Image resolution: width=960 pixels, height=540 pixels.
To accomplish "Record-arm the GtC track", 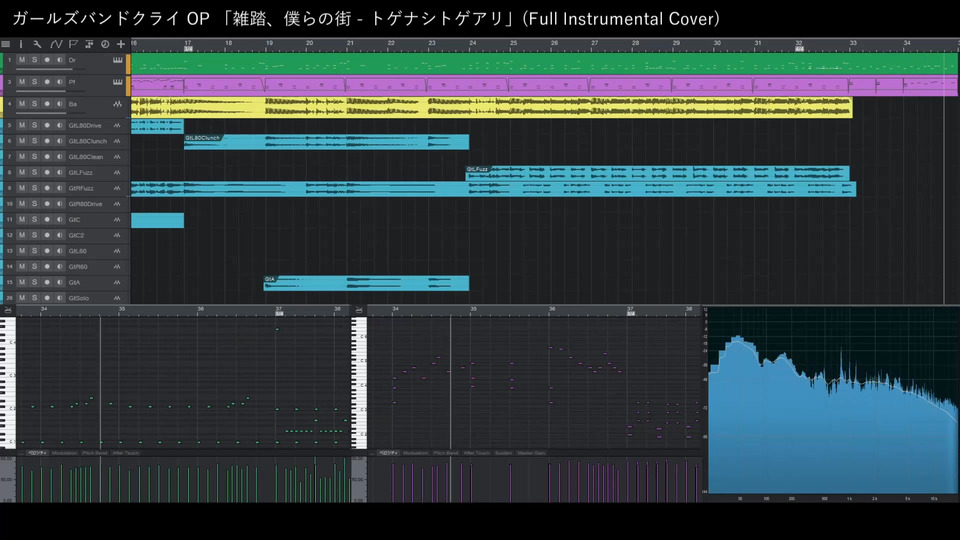I will tap(47, 219).
